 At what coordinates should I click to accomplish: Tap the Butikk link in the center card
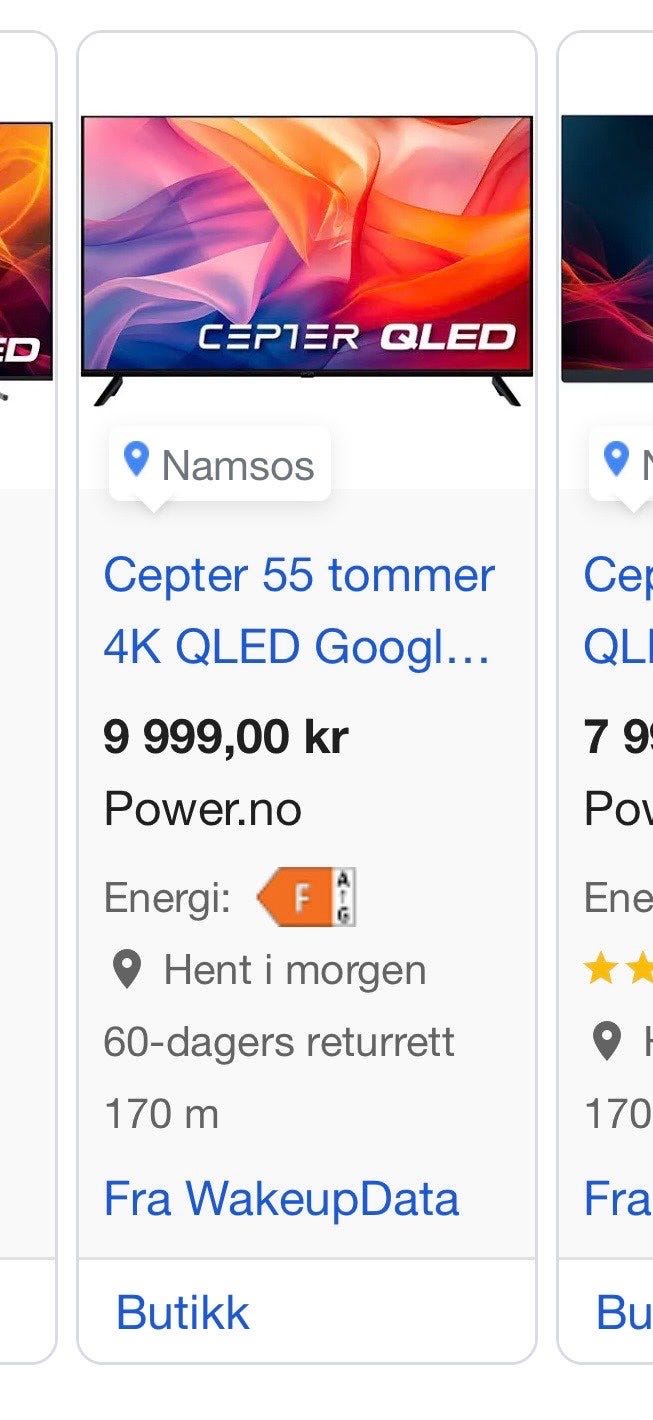coord(182,1312)
